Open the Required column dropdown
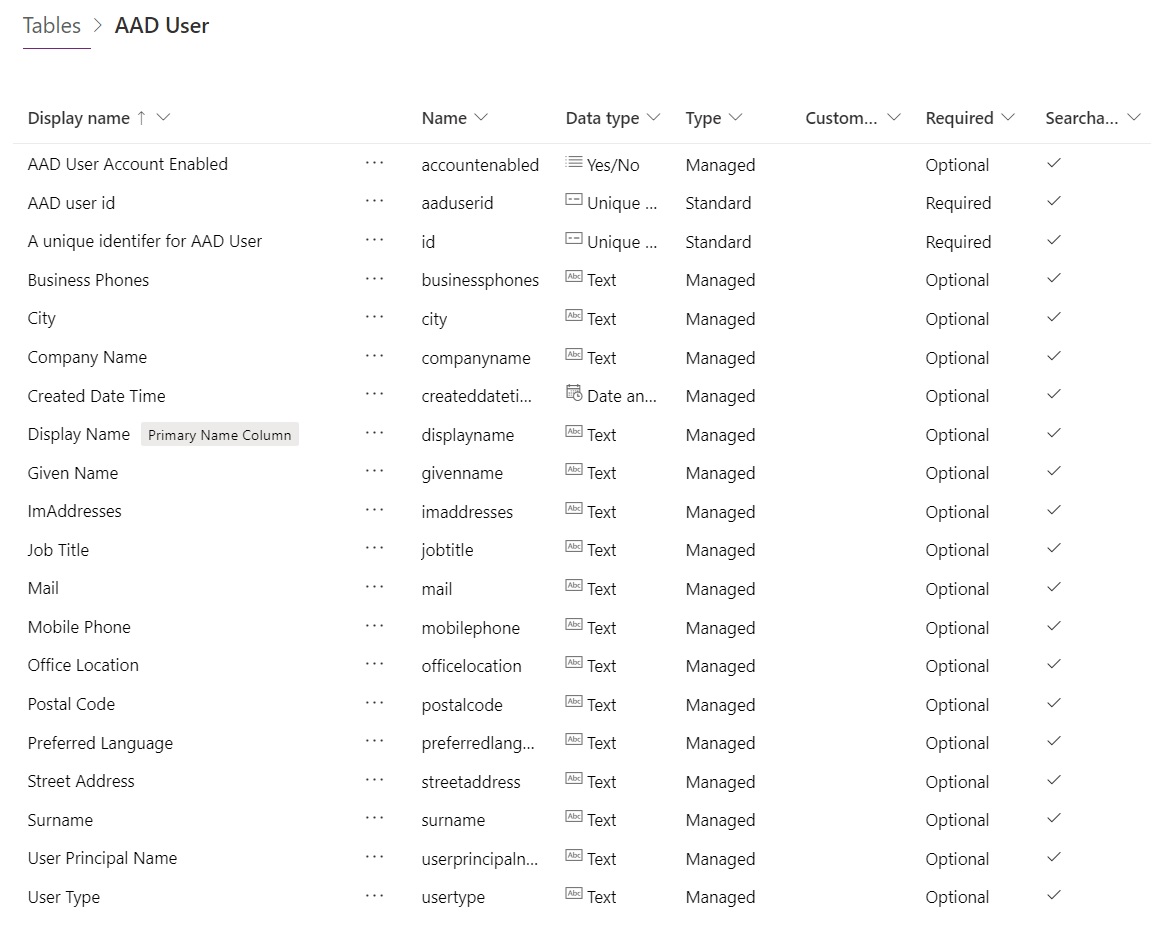Viewport: 1170px width, 937px height. (1010, 118)
